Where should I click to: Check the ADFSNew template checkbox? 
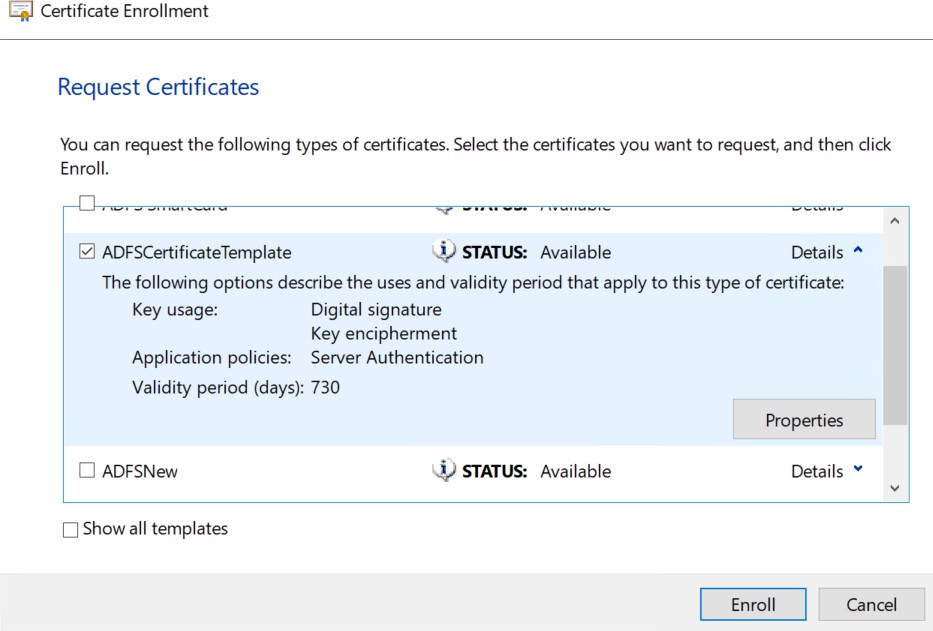coord(87,470)
